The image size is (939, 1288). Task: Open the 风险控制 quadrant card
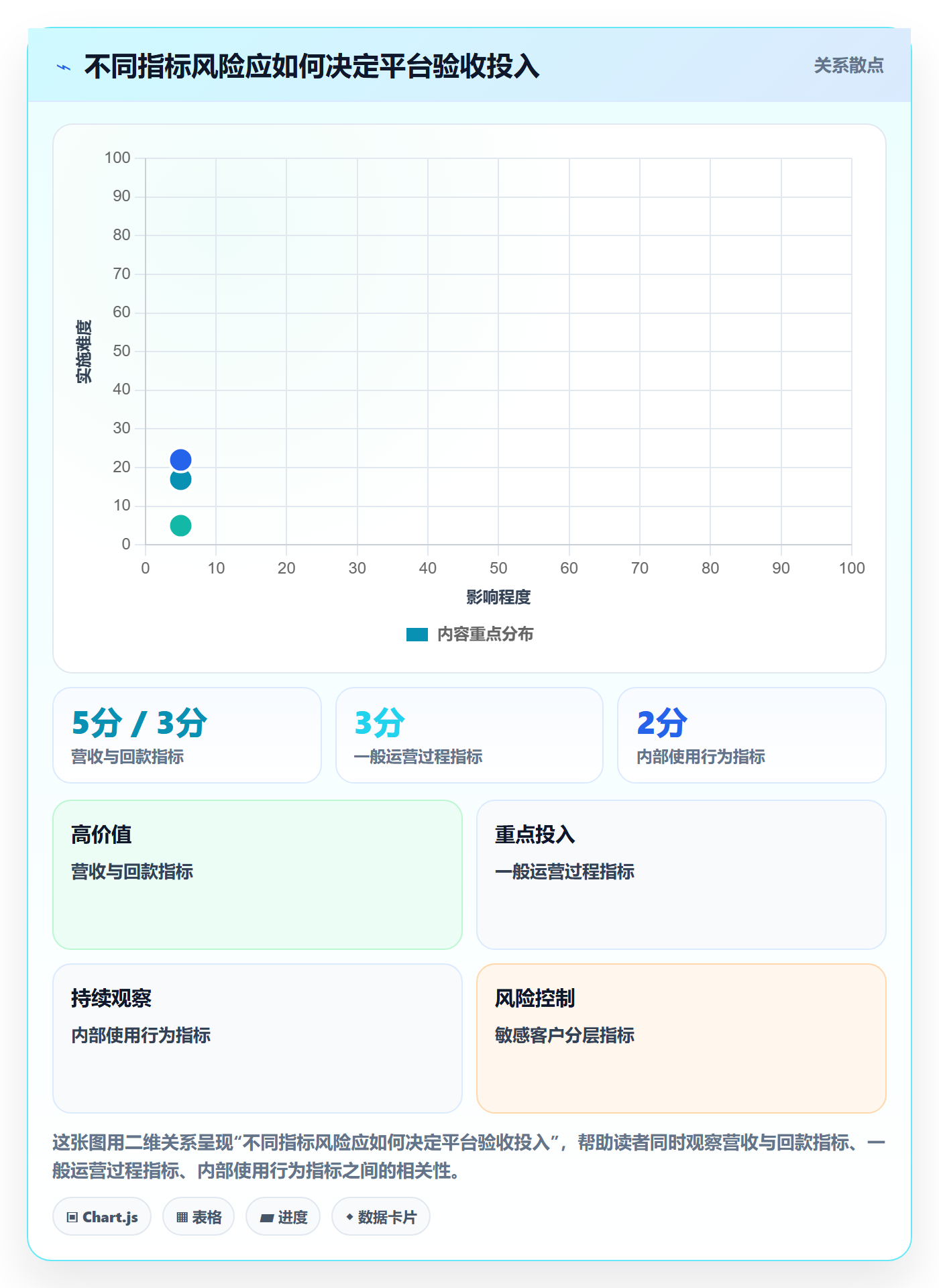point(681,1038)
